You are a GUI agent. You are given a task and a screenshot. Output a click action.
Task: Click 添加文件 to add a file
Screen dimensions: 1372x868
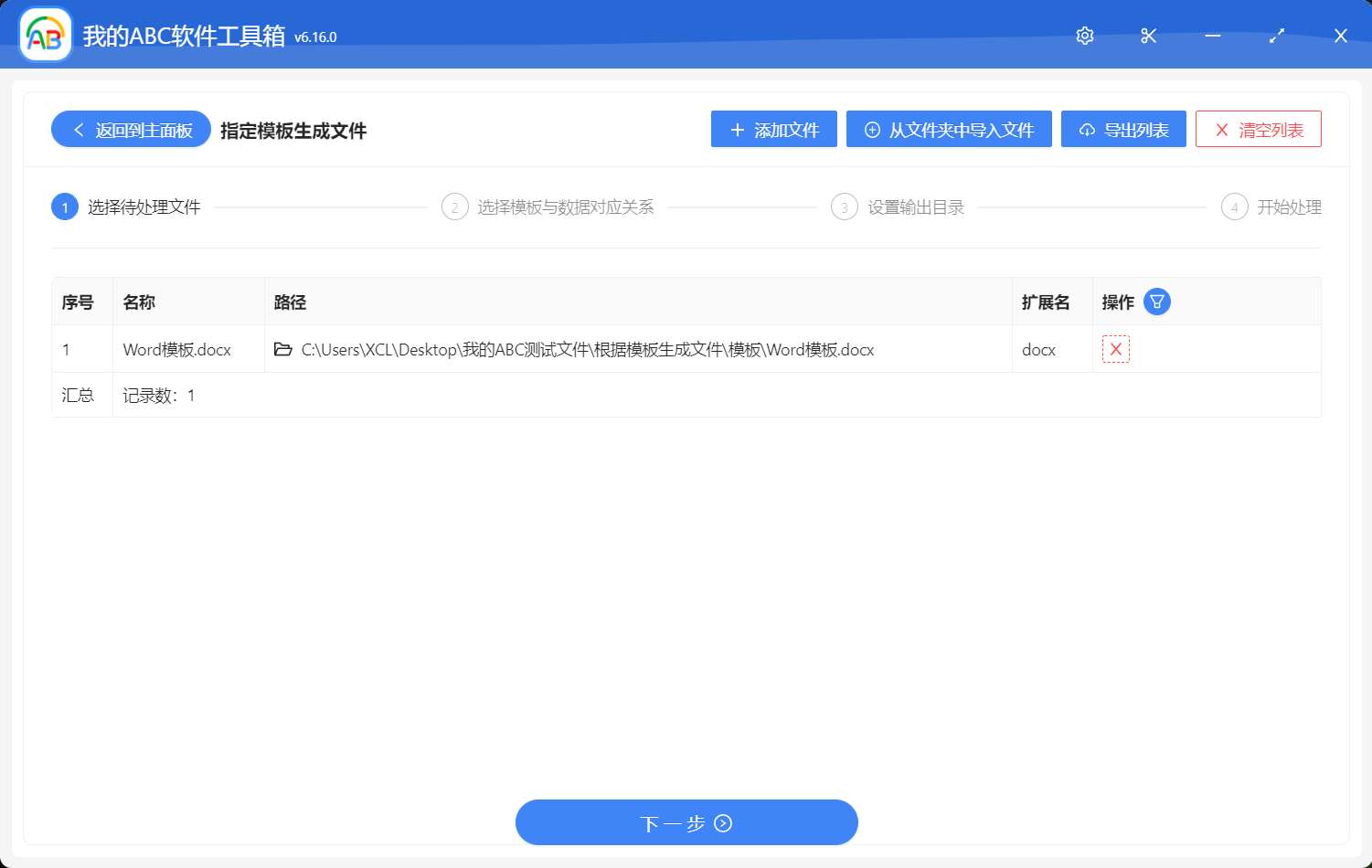(x=773, y=129)
